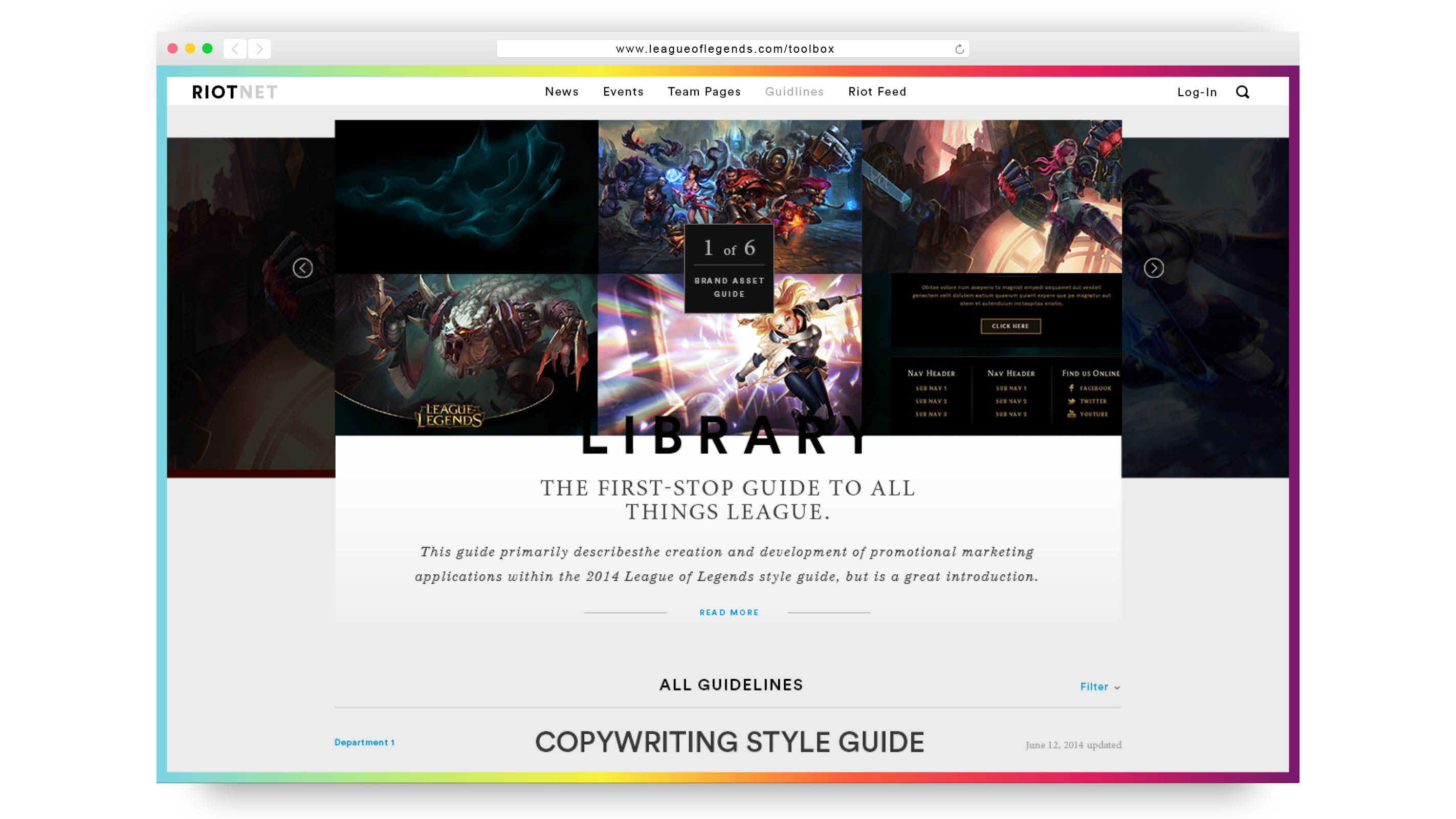Screen dimensions: 1456x819
Task: Open Riot Feed from the navigation
Action: click(877, 92)
